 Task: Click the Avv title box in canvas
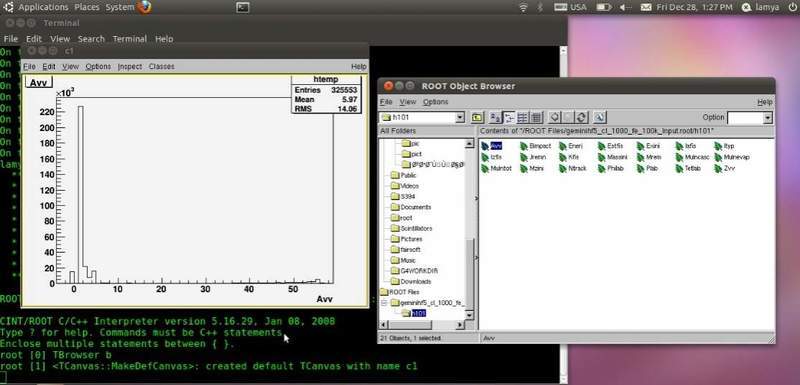39,83
